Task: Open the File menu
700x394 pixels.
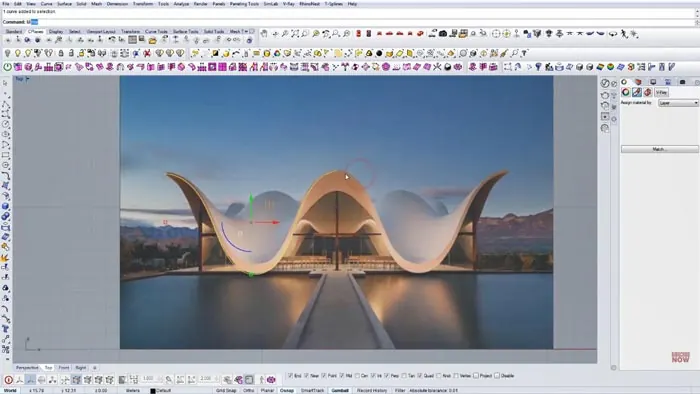Action: tap(6, 4)
